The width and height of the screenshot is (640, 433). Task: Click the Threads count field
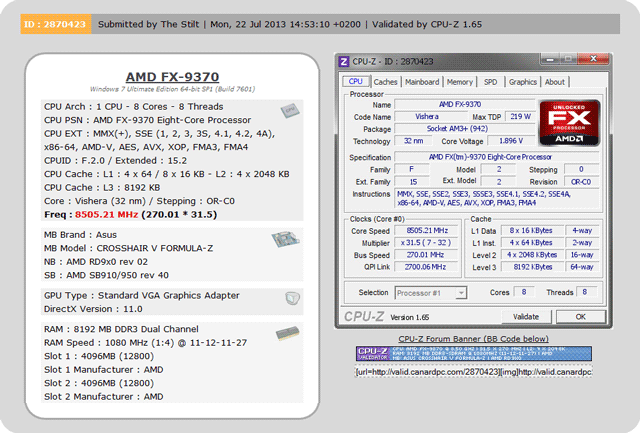click(585, 292)
